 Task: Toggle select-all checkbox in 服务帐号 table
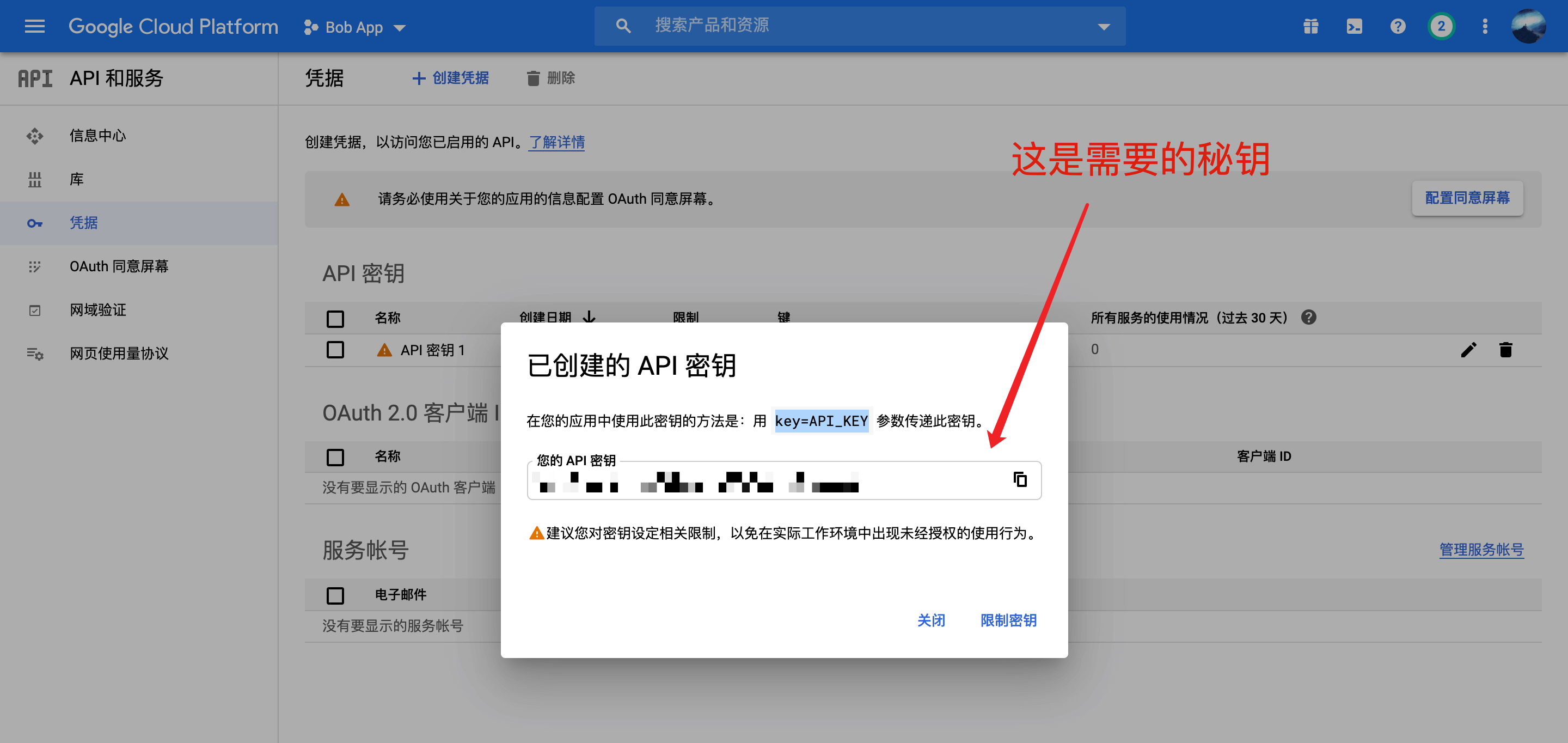335,595
